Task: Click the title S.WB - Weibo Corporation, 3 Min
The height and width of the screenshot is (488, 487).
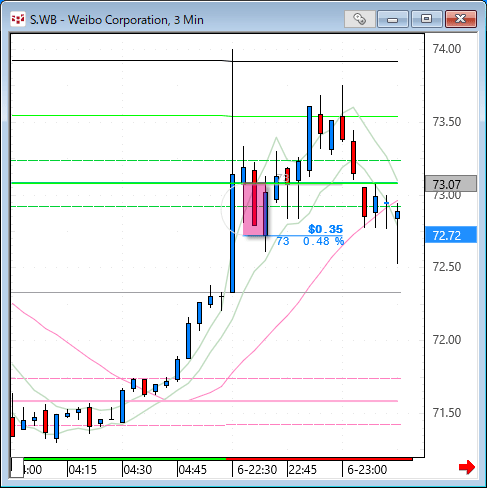Action: tap(117, 20)
